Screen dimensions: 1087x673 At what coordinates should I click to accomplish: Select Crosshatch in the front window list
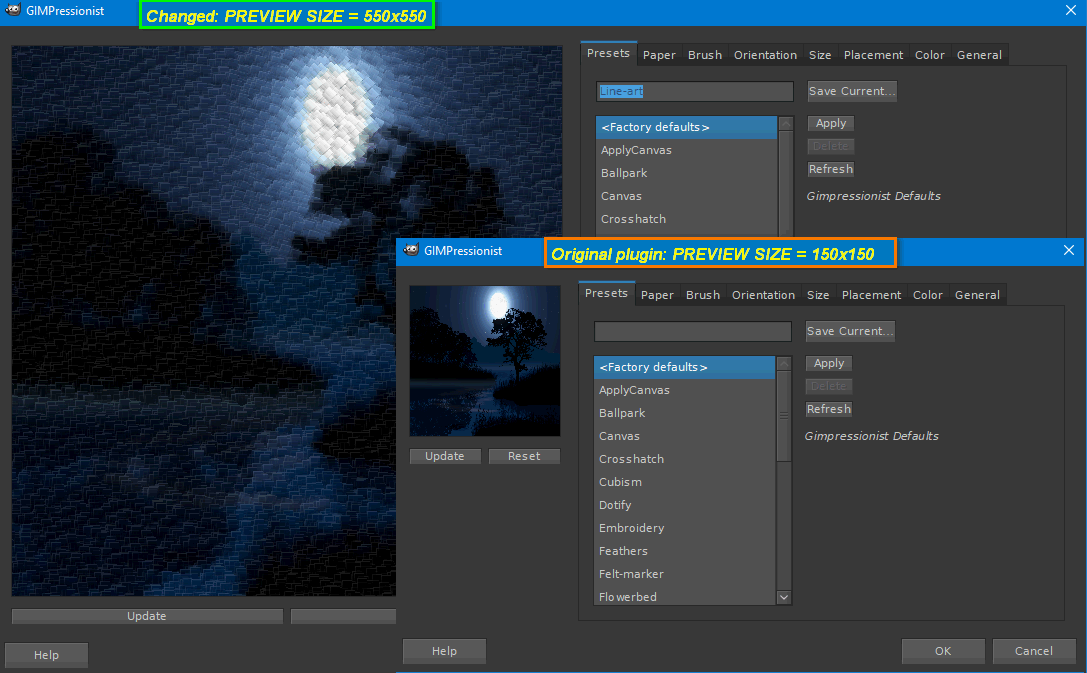coord(684,459)
